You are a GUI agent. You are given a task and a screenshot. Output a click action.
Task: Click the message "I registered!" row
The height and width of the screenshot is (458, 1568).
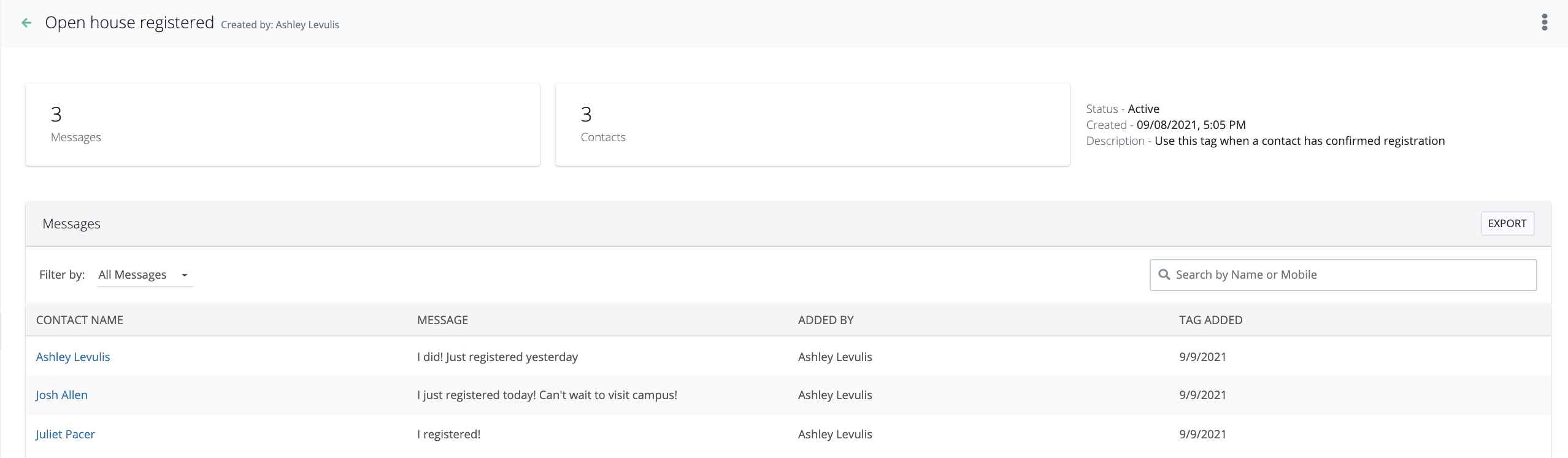pos(448,434)
